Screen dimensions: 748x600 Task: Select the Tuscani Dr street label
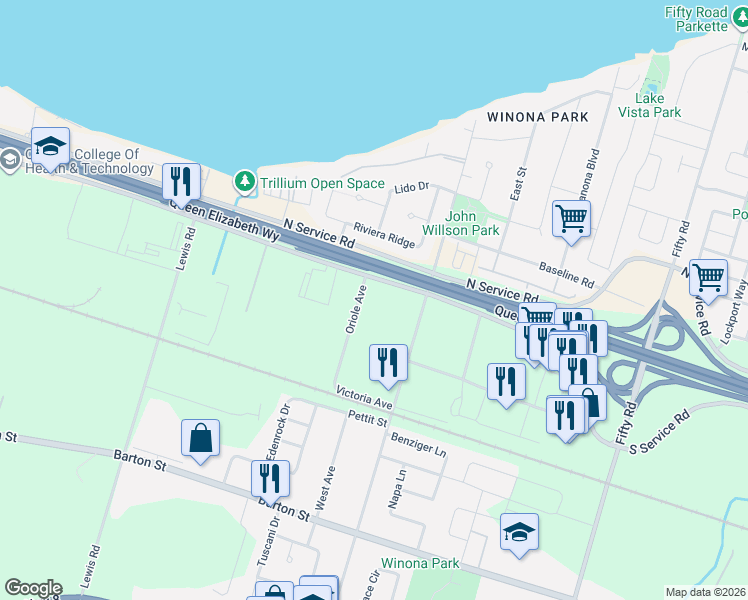coord(268,541)
